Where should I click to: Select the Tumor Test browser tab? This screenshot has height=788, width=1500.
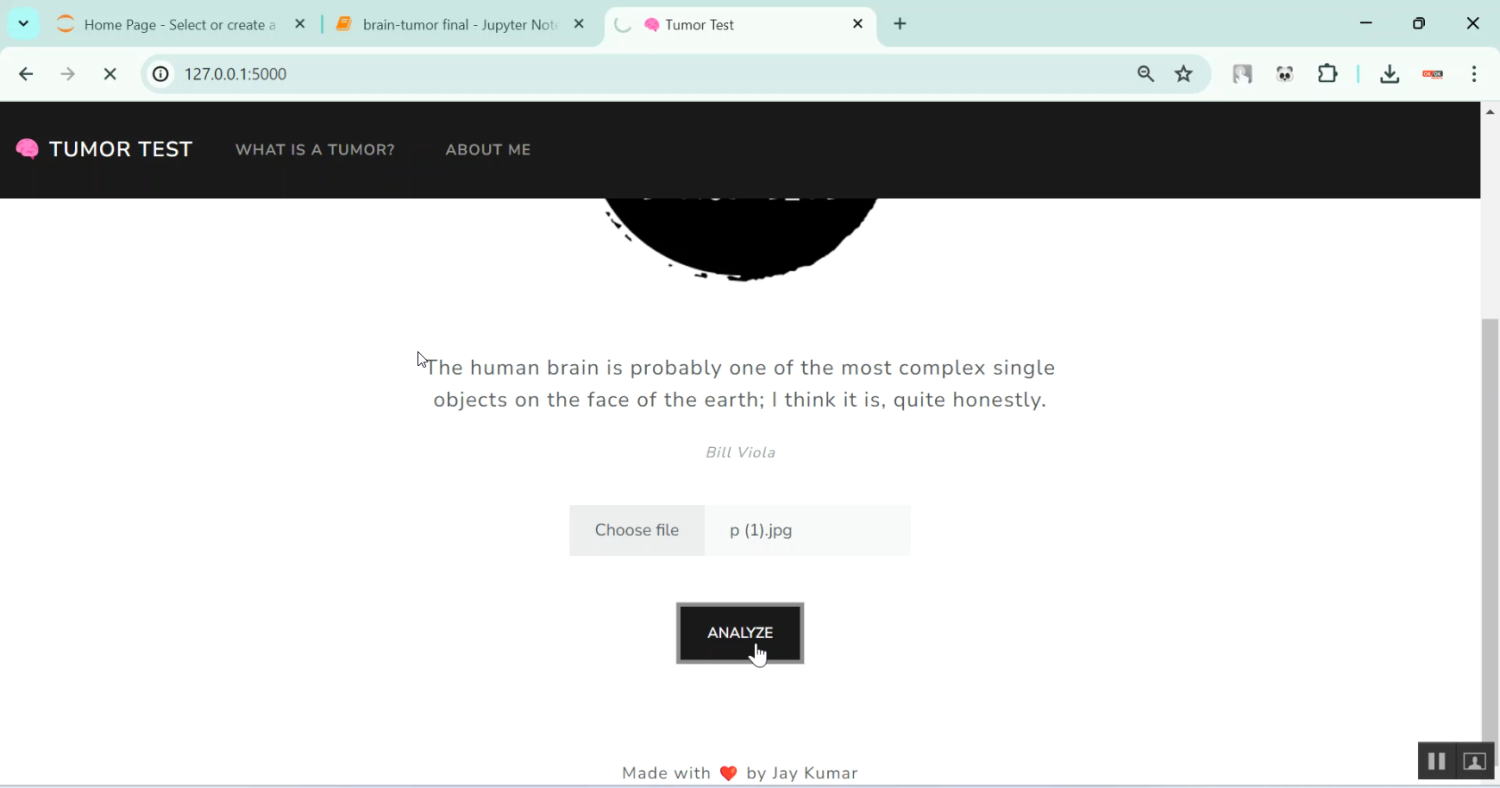(740, 25)
